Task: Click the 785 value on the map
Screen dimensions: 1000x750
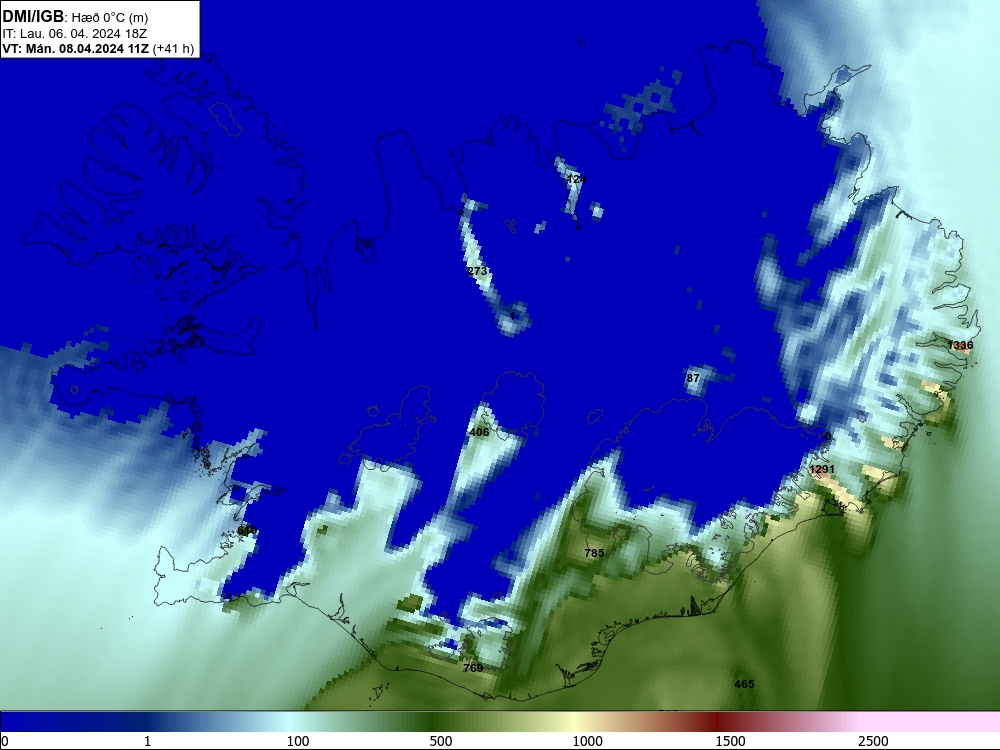Action: [x=594, y=553]
